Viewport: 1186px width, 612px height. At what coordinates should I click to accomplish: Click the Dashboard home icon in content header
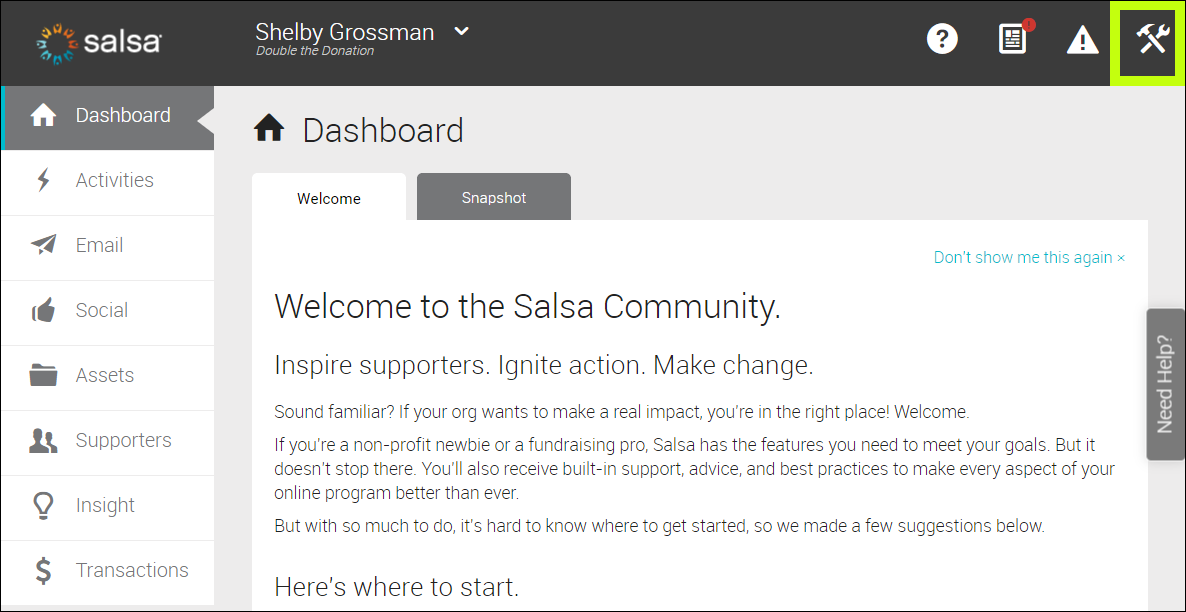[268, 128]
